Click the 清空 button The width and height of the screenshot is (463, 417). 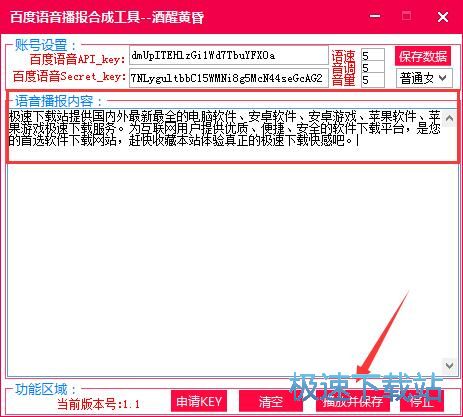click(270, 401)
